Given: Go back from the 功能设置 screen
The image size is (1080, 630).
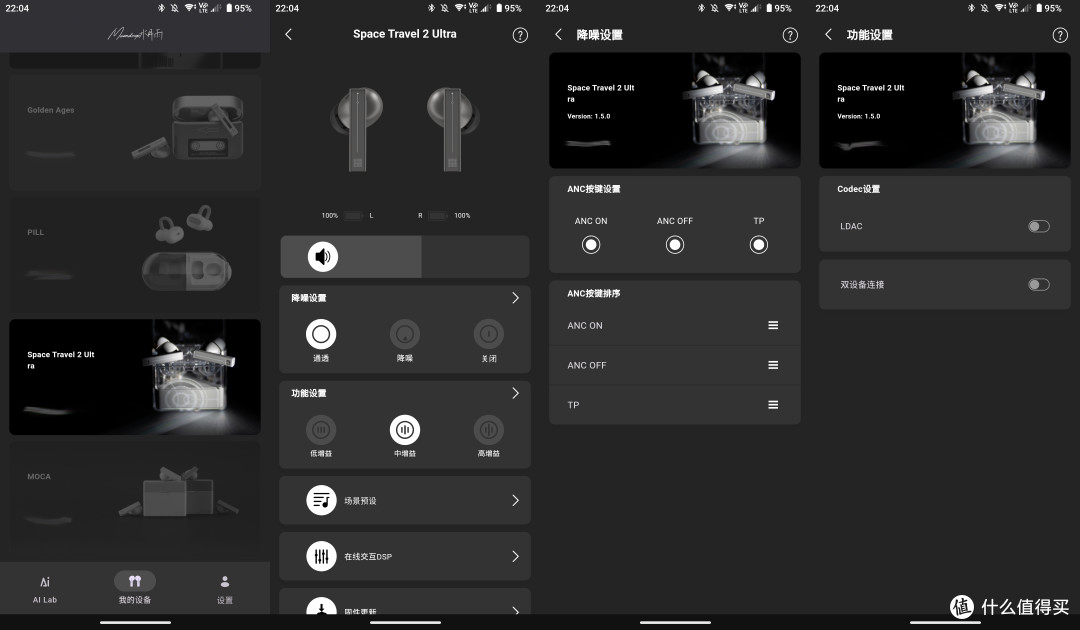Looking at the screenshot, I should [x=829, y=34].
